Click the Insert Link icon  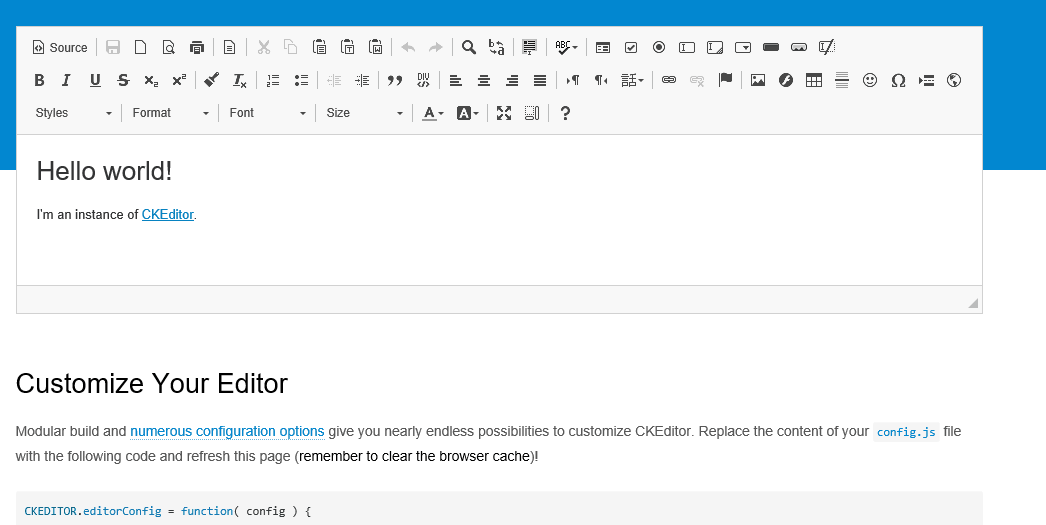[669, 81]
